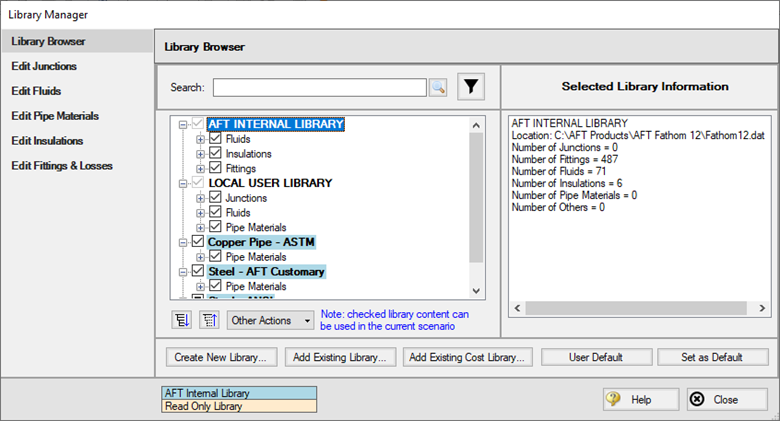Expand Pipe Materials under Steel - AFT Customary
The width and height of the screenshot is (780, 421).
click(x=200, y=287)
